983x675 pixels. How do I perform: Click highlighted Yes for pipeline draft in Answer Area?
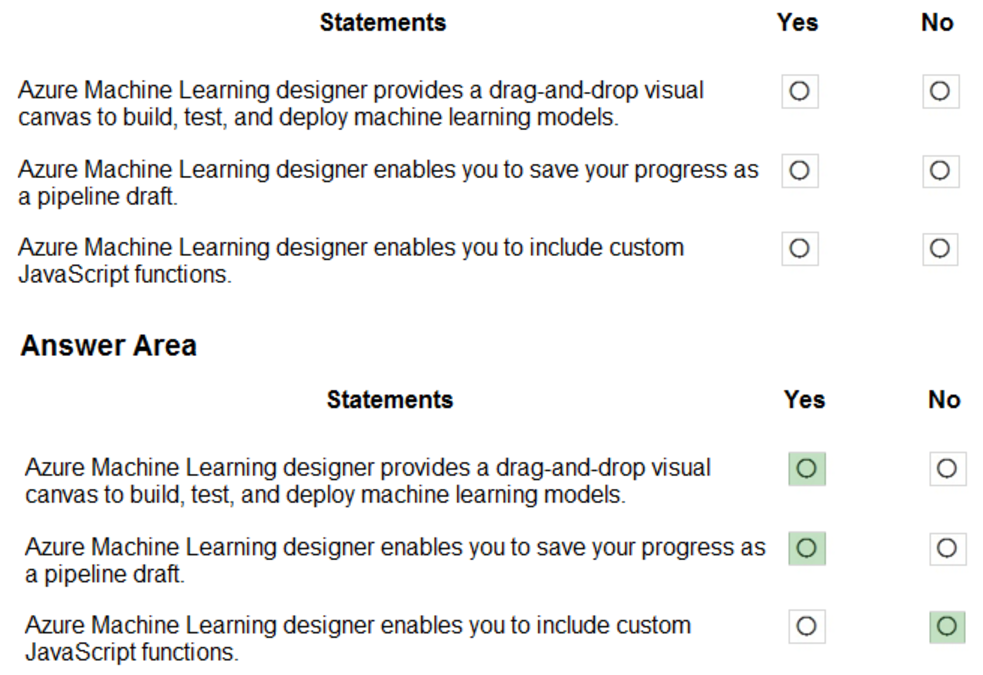[x=806, y=548]
